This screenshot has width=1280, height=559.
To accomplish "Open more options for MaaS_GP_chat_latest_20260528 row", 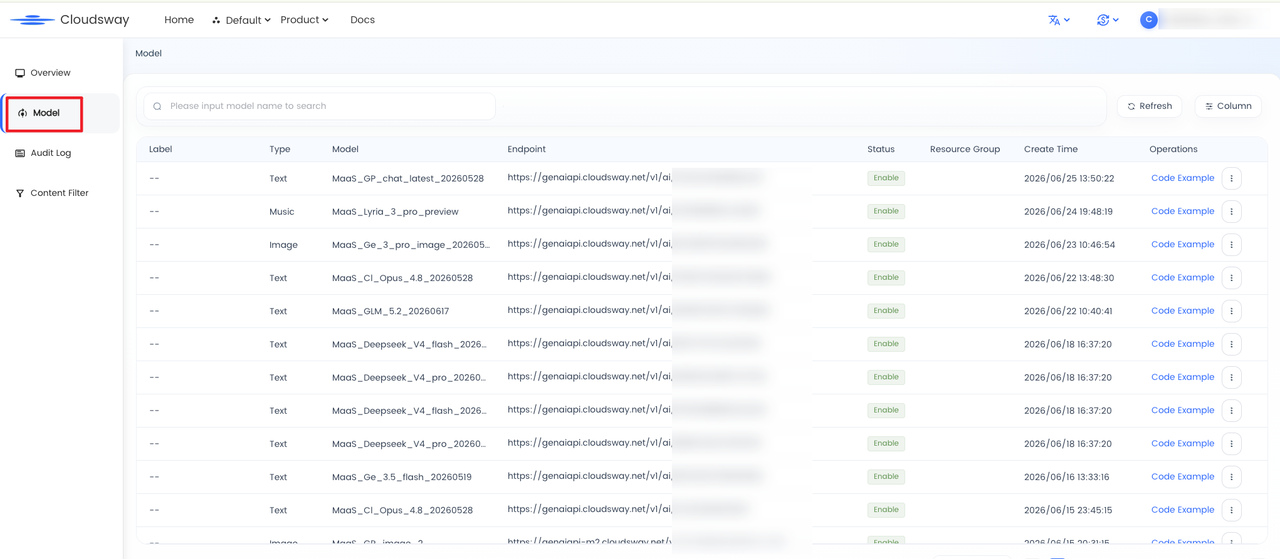I will click(x=1231, y=178).
